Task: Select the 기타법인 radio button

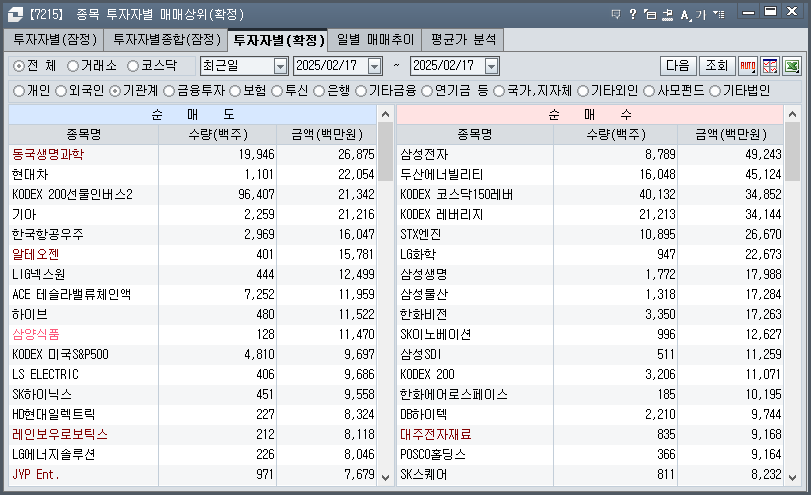Action: tap(715, 91)
